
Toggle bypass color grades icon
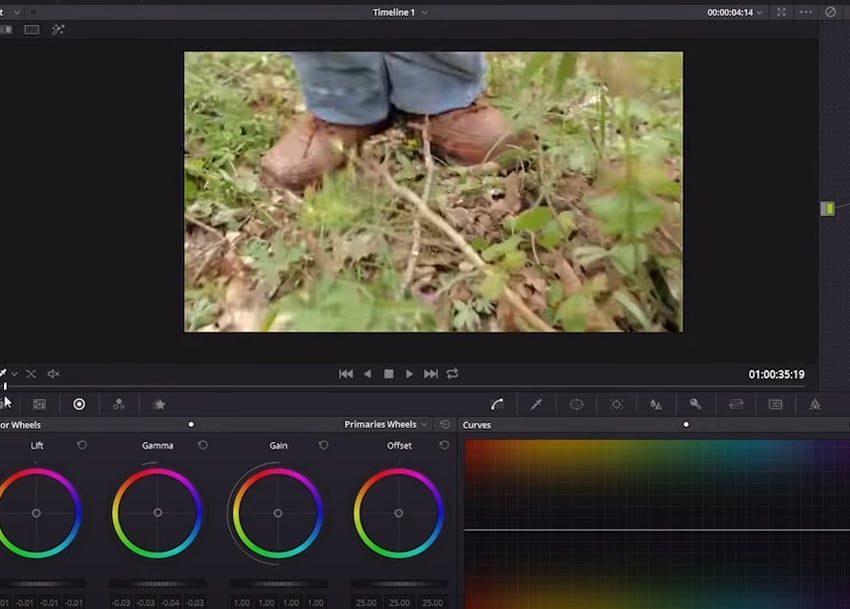pos(830,12)
